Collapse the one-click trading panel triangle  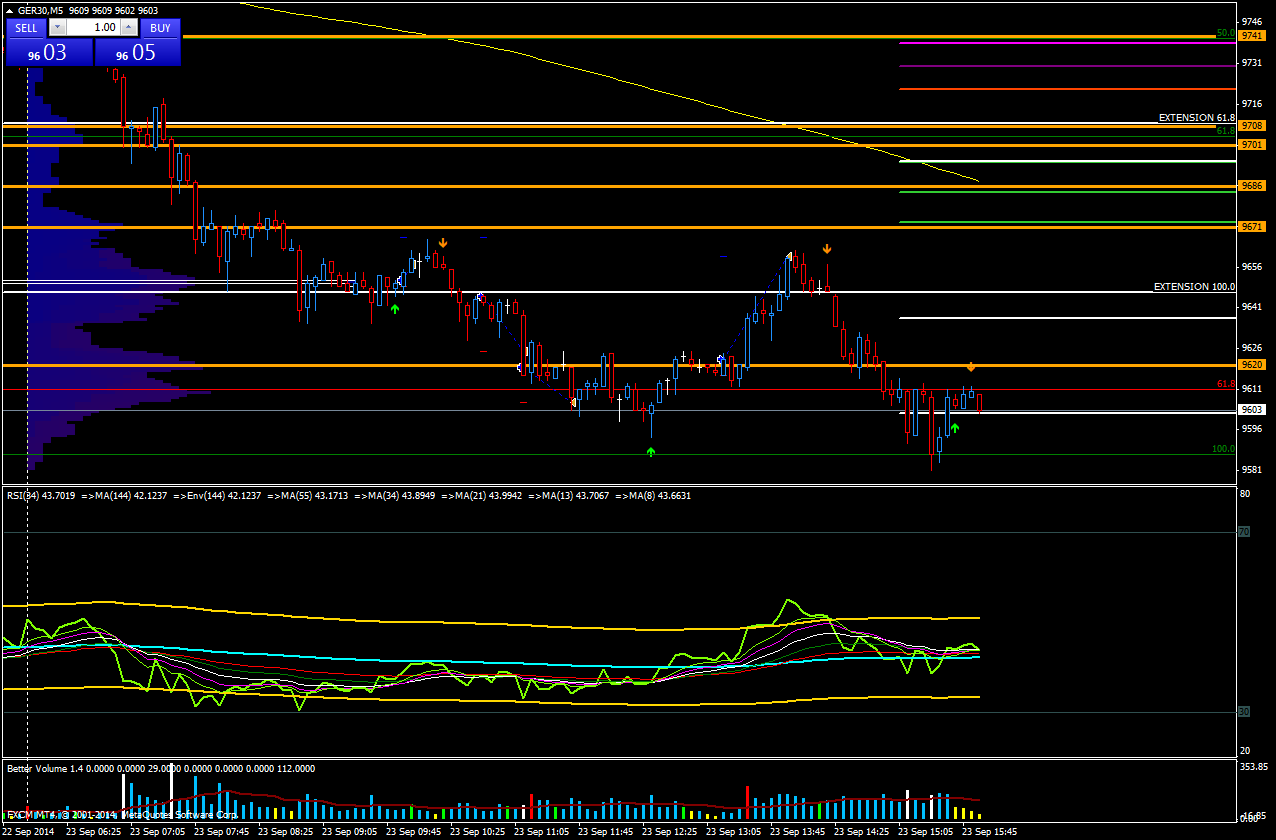pos(10,10)
